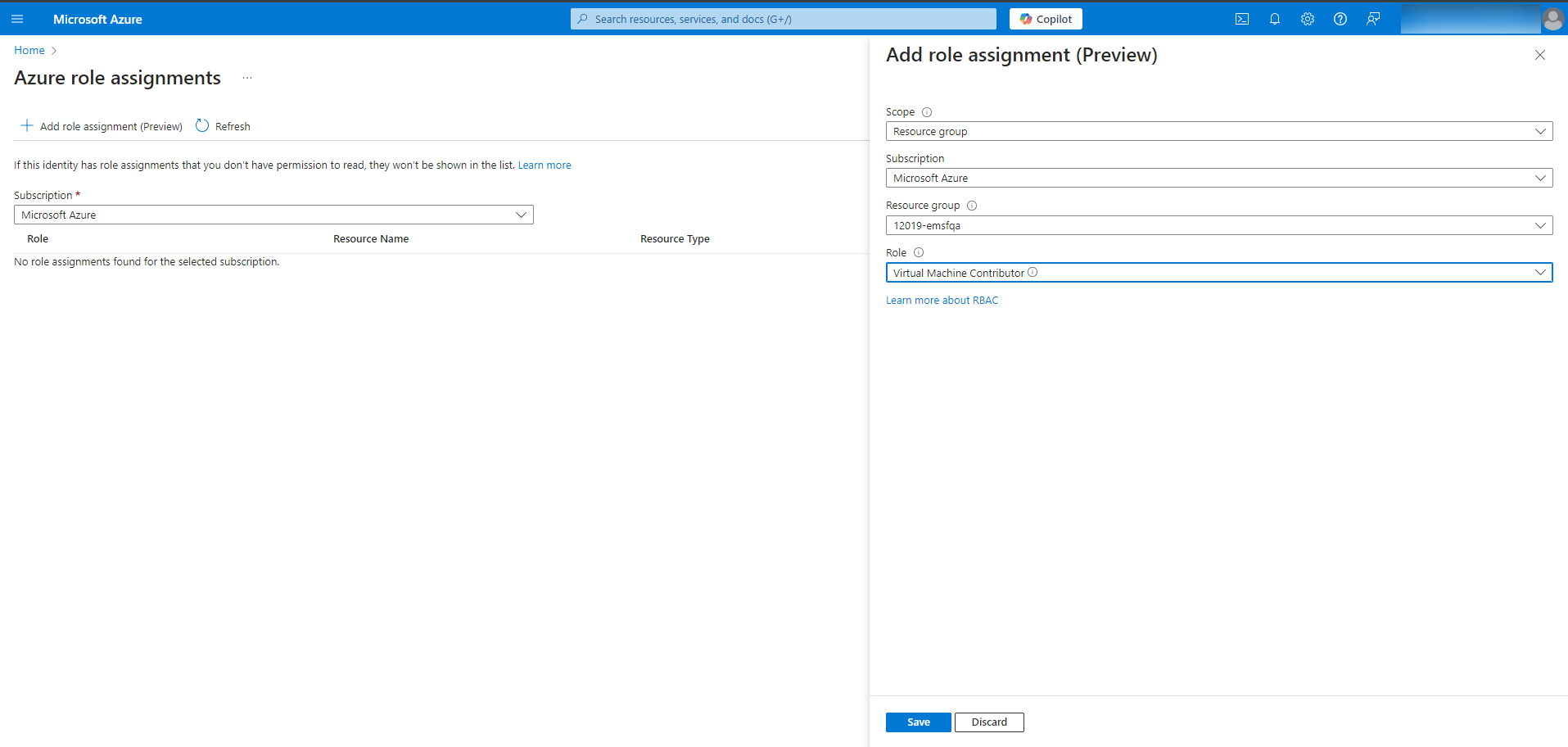This screenshot has width=1568, height=747.
Task: Click Add role assignment (Preview) toolbar command
Action: pyautogui.click(x=102, y=126)
